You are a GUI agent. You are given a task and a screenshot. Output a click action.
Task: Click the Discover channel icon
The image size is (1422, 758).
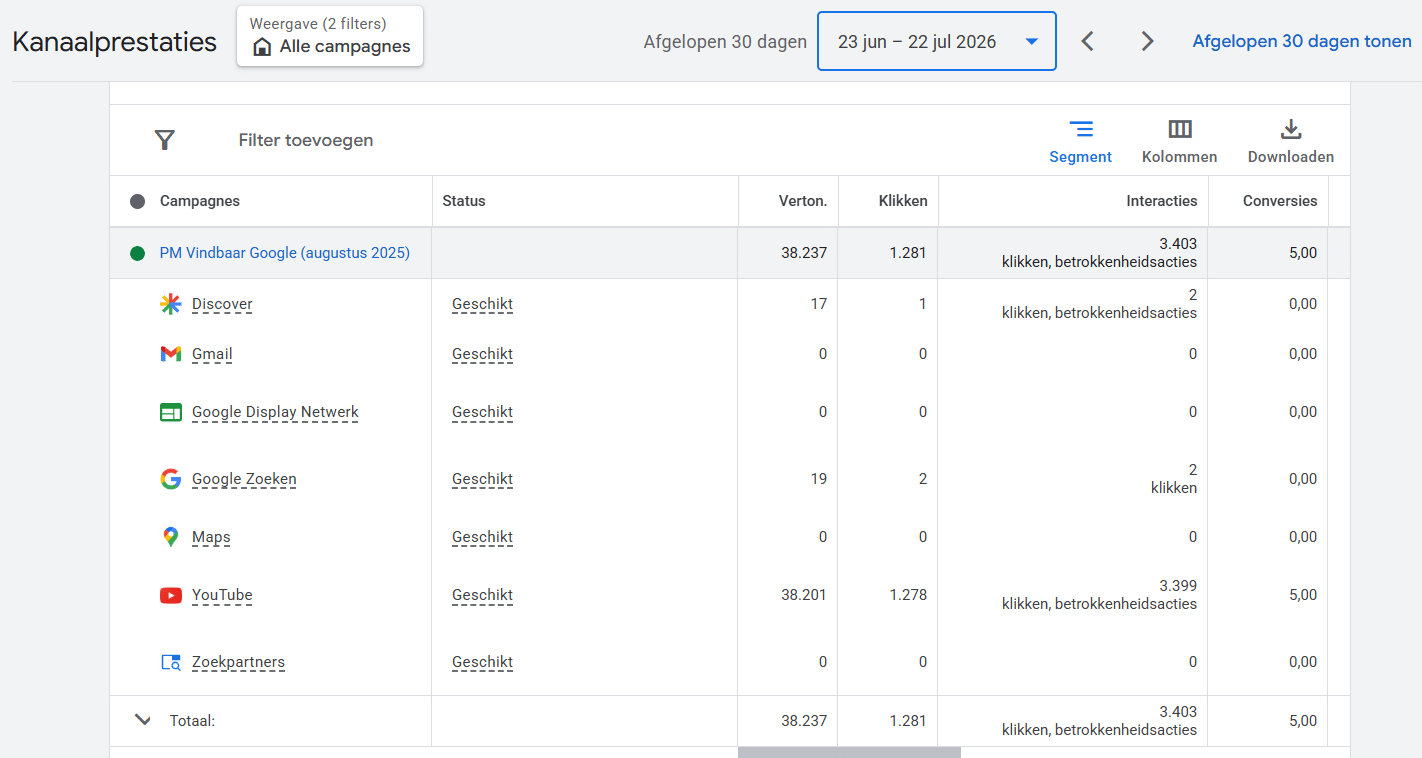click(x=171, y=304)
